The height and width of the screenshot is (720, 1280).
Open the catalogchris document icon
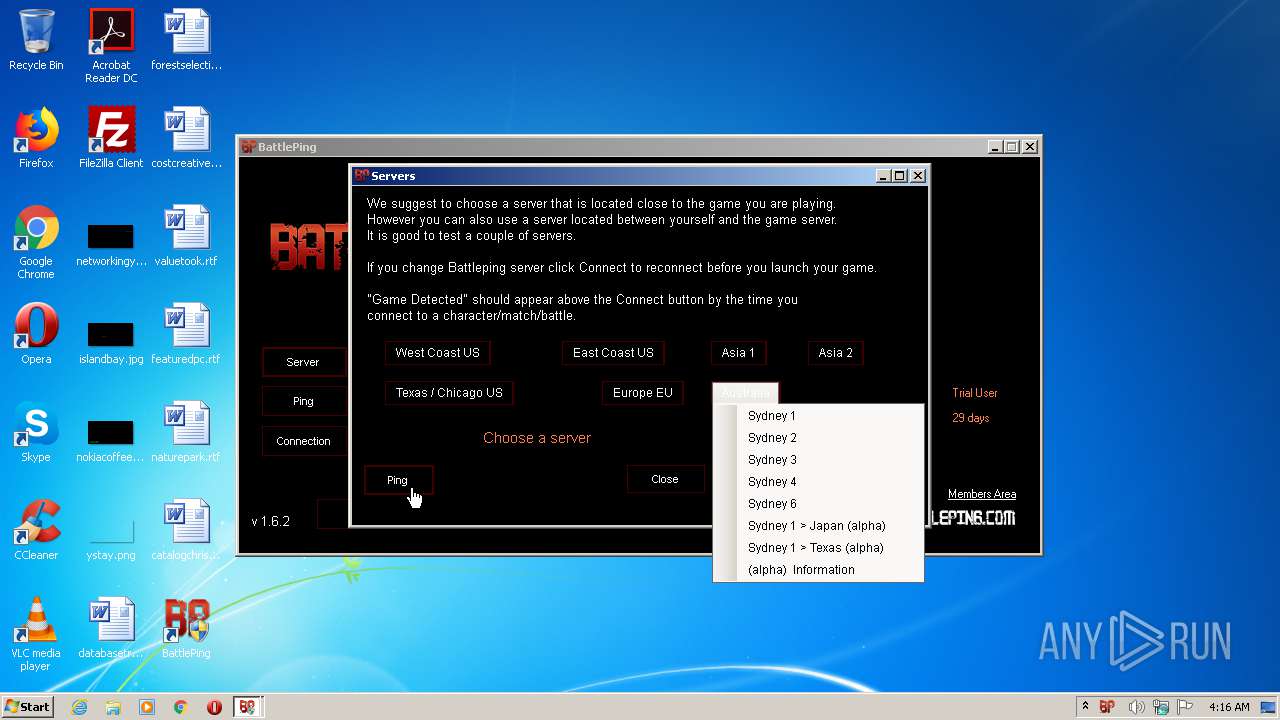[186, 530]
